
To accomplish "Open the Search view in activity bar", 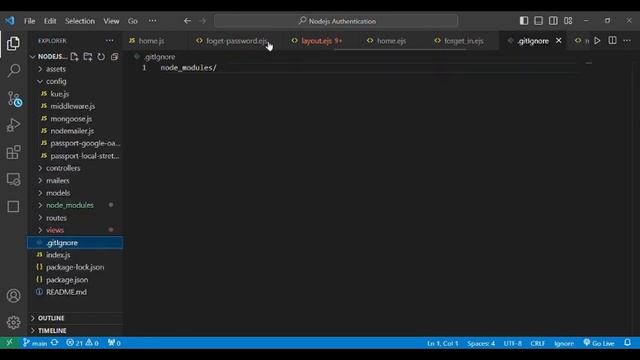I will 13,71.
